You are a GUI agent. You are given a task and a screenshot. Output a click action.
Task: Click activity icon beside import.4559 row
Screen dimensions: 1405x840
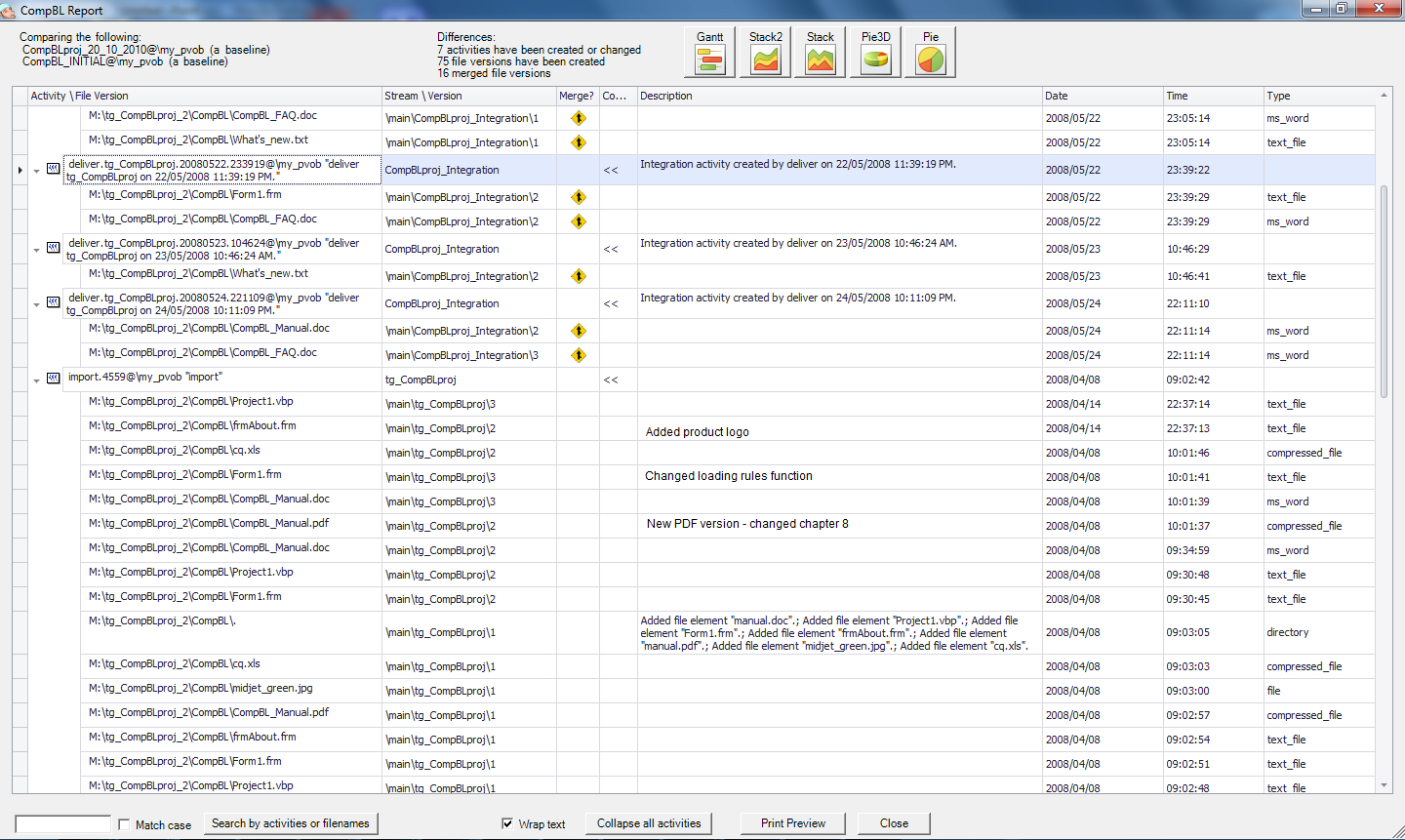pyautogui.click(x=54, y=379)
